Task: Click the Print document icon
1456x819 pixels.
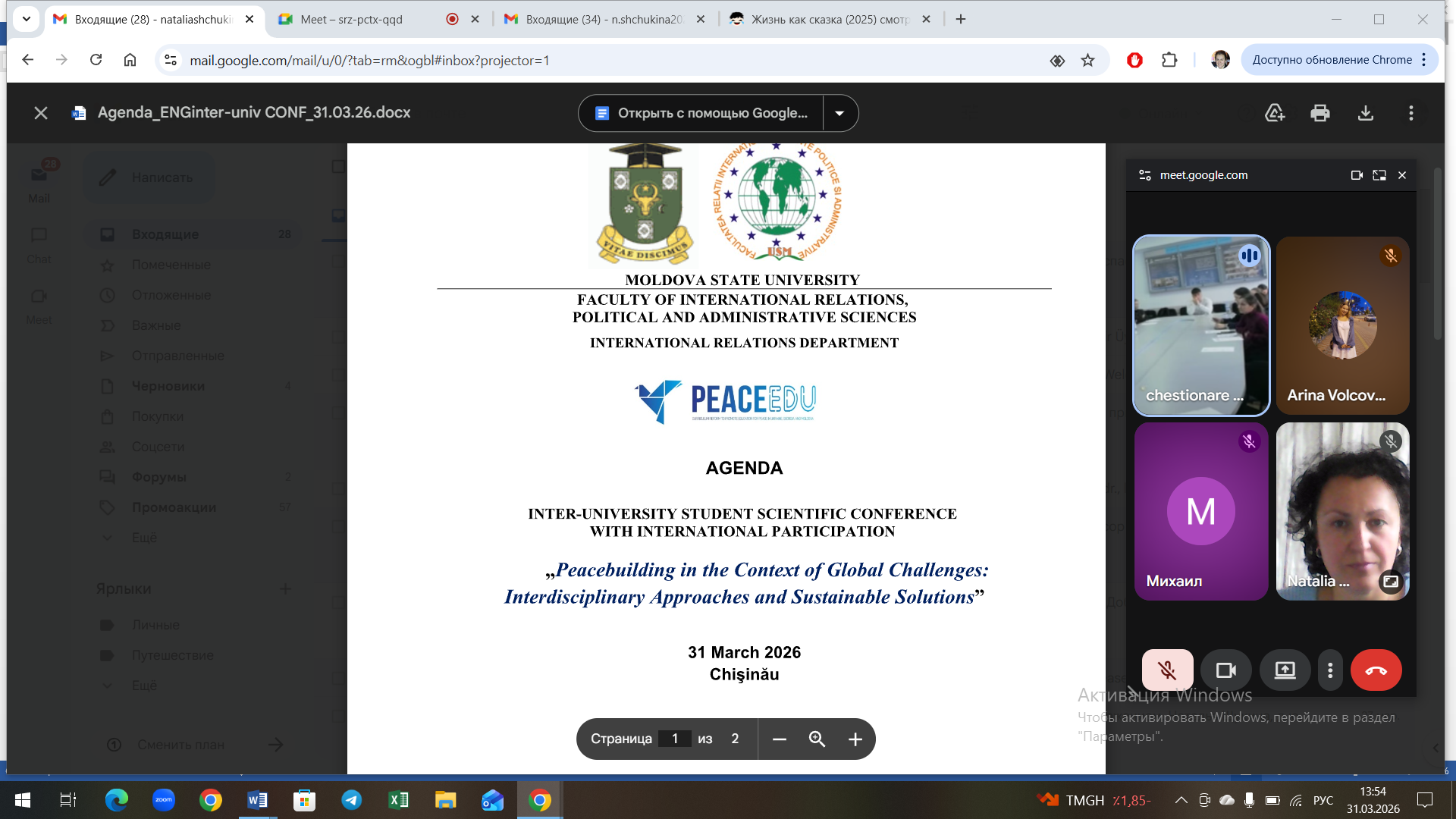Action: [1319, 113]
